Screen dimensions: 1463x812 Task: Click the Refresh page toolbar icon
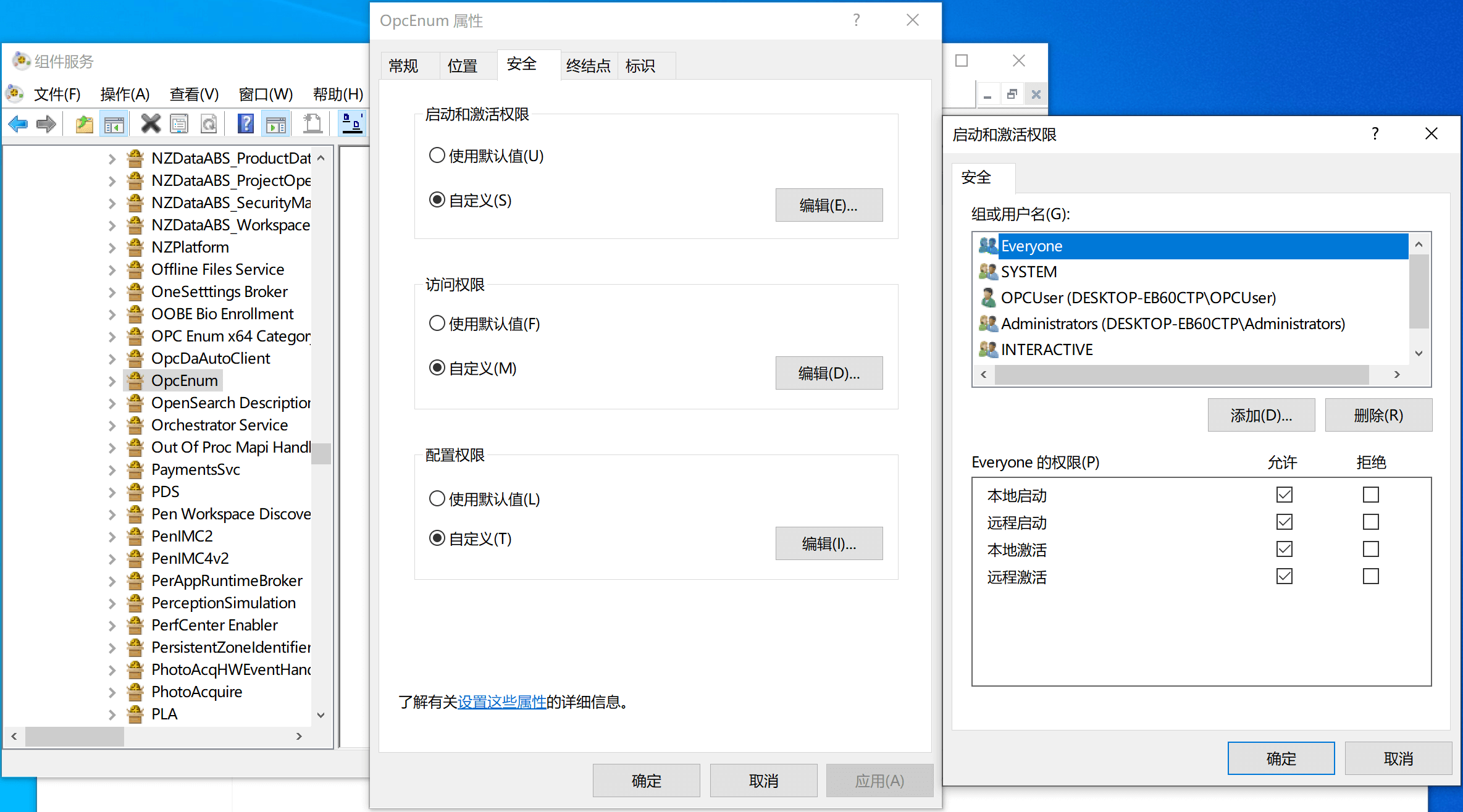click(x=209, y=124)
